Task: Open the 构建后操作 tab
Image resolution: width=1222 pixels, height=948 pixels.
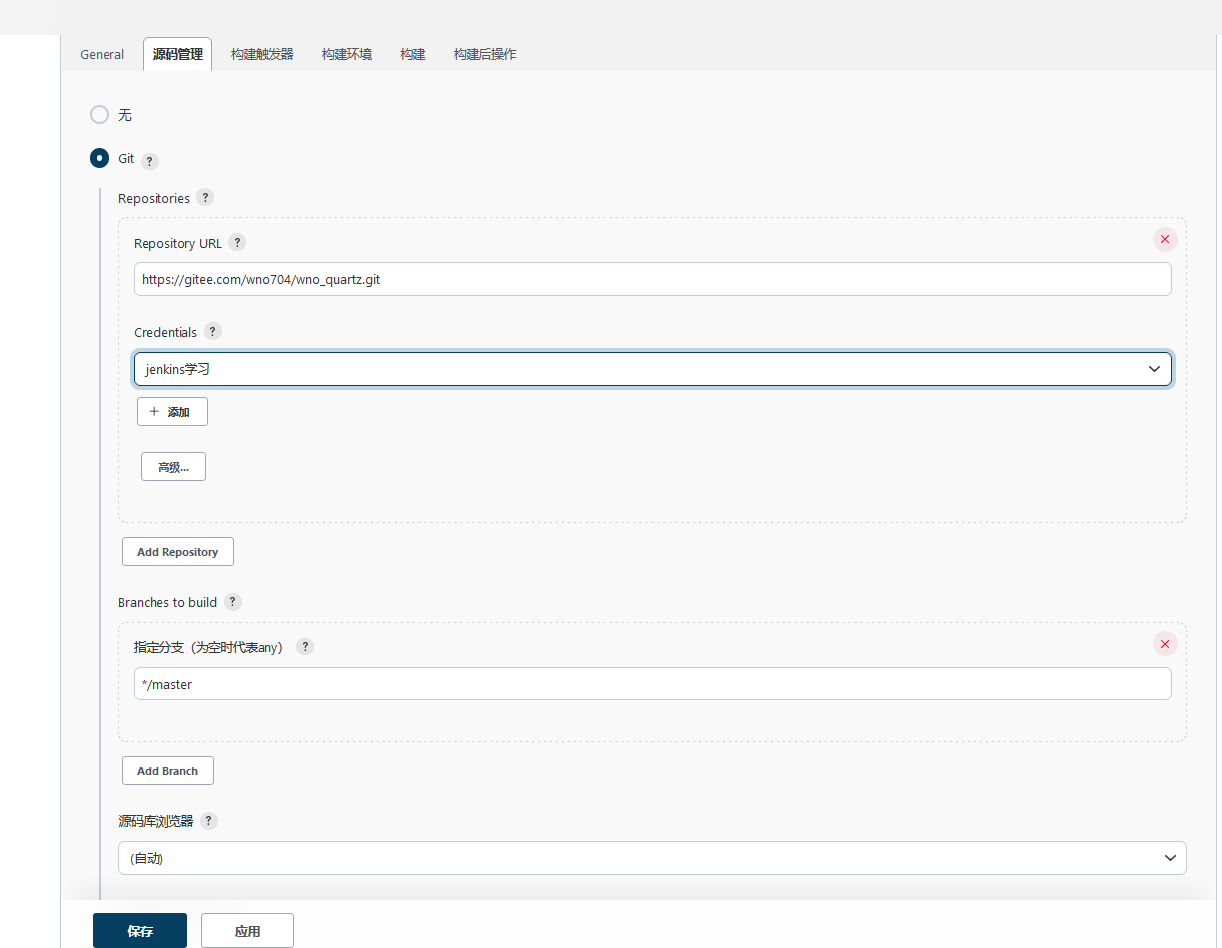Action: click(485, 54)
